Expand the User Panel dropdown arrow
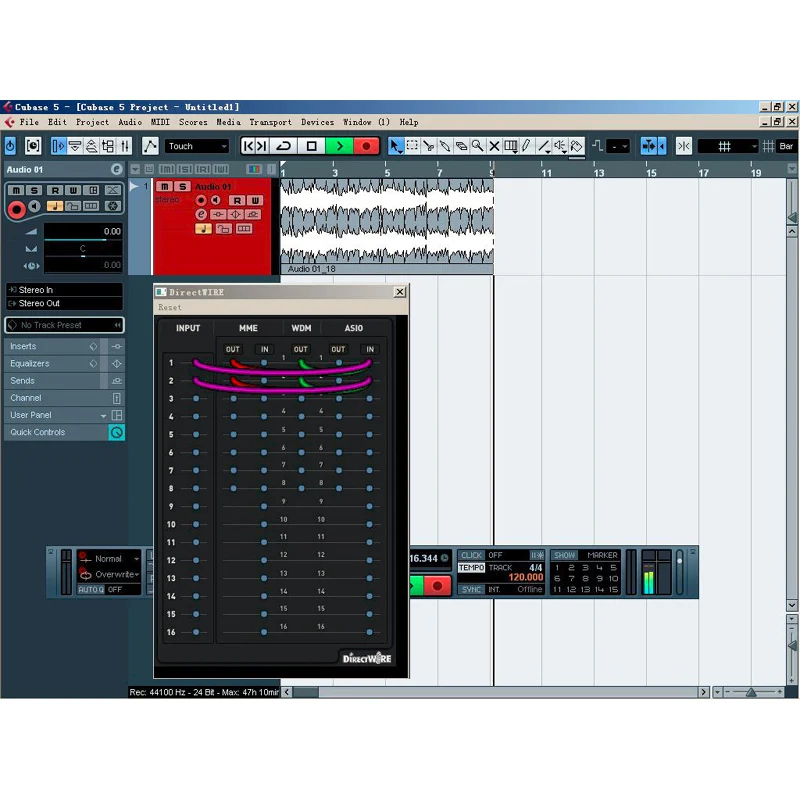This screenshot has height=800, width=800. pyautogui.click(x=104, y=416)
